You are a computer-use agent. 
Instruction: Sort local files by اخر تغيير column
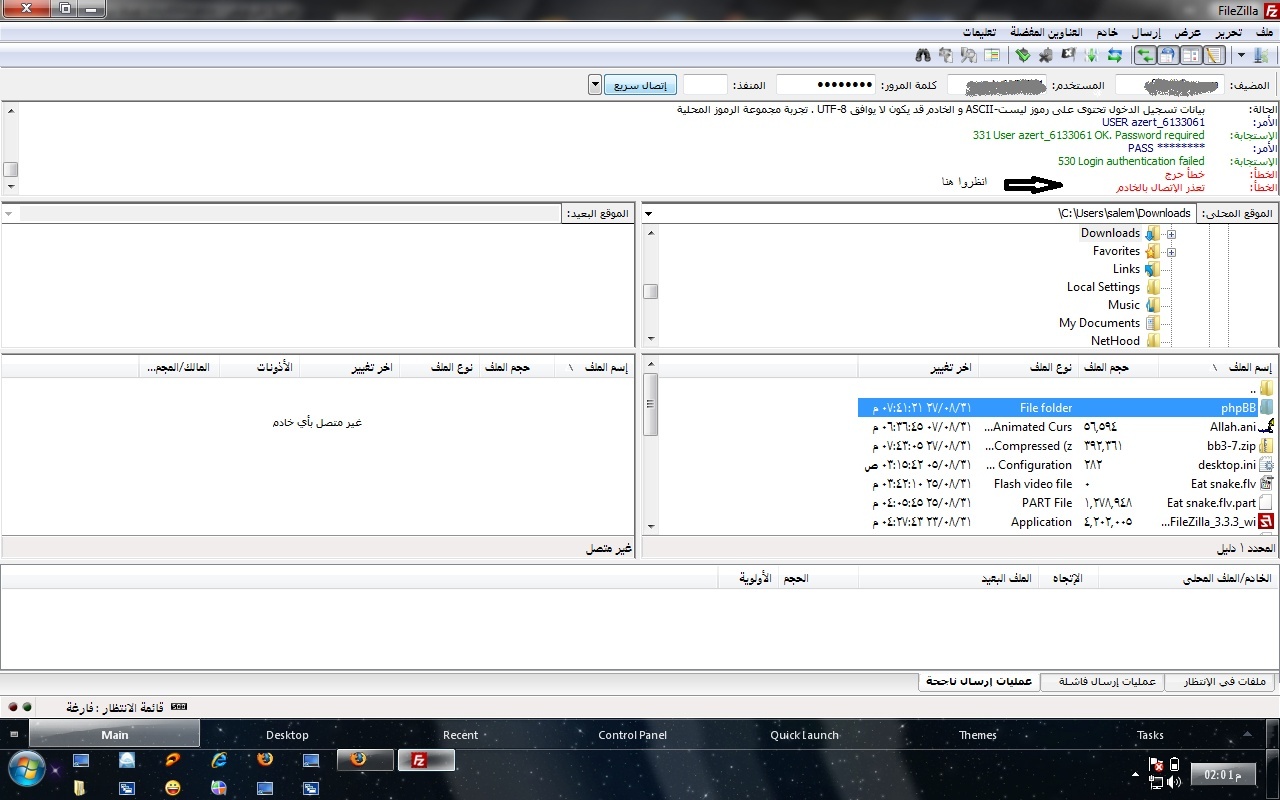click(918, 367)
